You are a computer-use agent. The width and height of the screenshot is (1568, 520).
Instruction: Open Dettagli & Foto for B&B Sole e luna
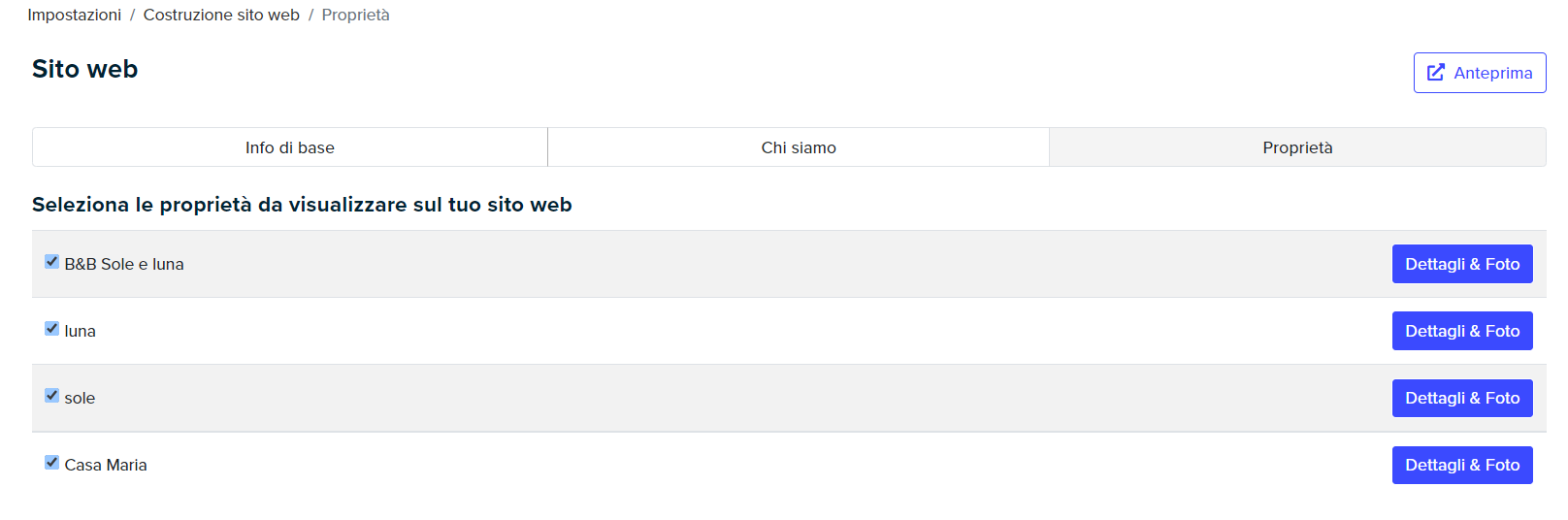(1462, 264)
